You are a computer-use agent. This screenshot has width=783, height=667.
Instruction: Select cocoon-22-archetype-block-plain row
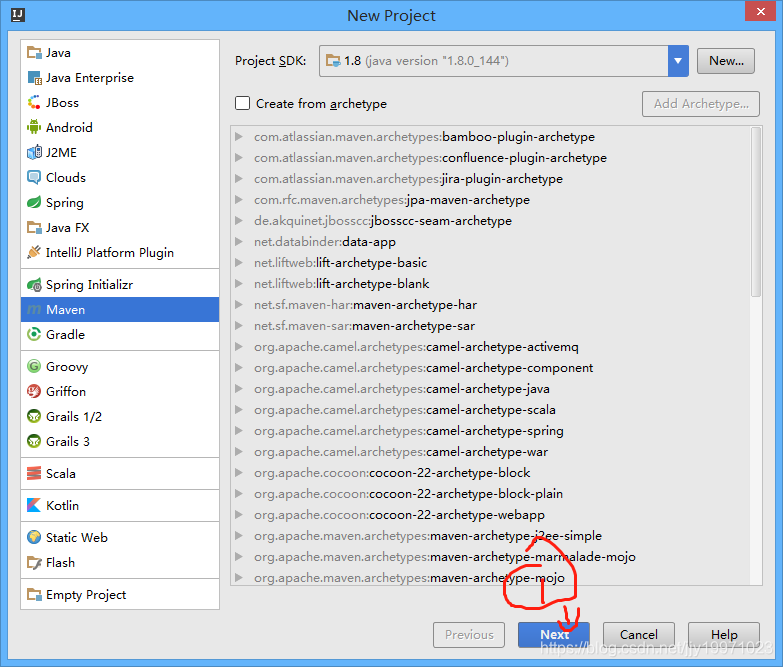pyautogui.click(x=492, y=493)
